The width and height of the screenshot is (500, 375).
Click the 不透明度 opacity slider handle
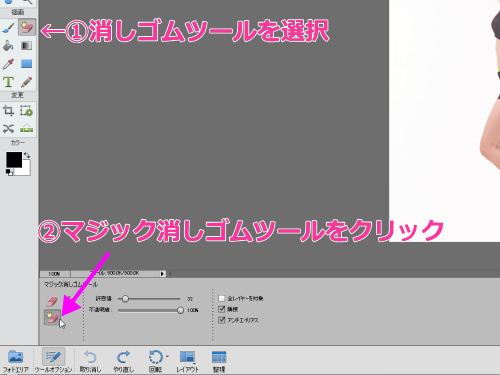click(180, 310)
